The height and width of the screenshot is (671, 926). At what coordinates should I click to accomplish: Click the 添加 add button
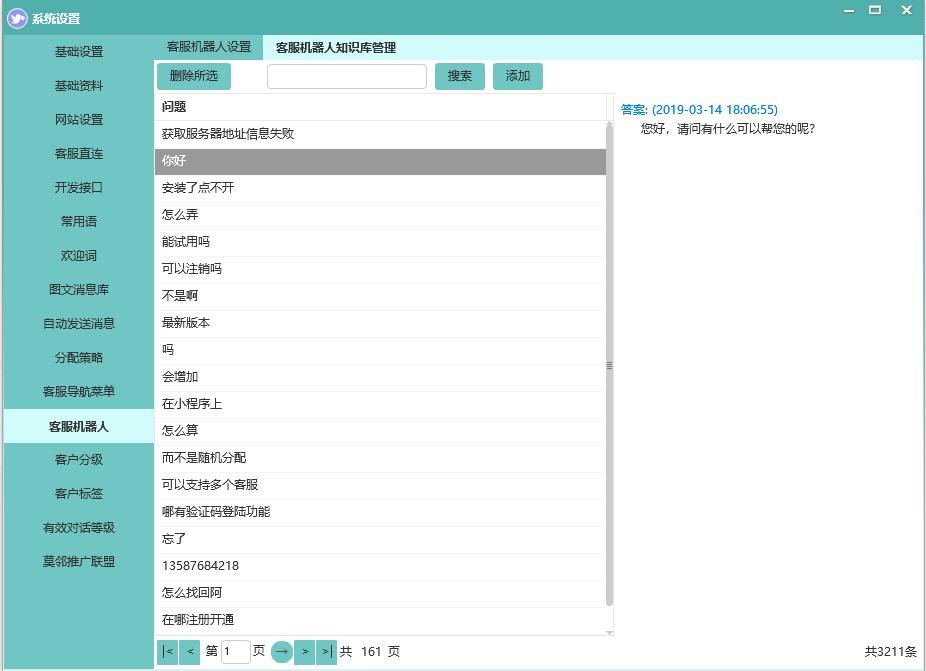[x=517, y=75]
